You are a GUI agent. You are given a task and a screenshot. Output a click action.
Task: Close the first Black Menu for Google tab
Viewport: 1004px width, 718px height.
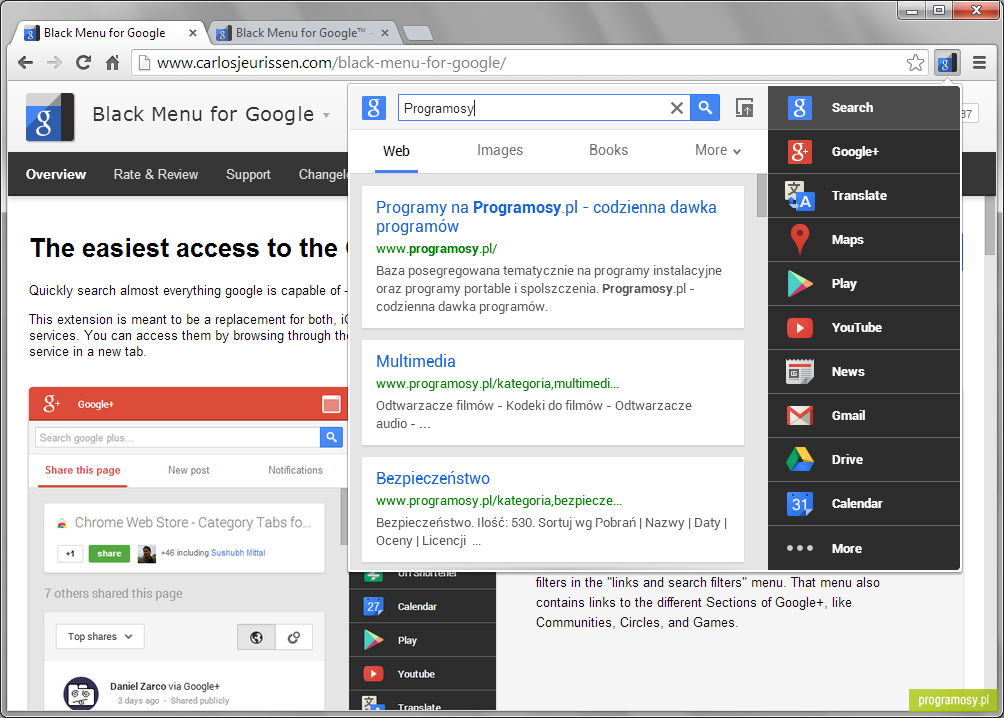(x=193, y=33)
